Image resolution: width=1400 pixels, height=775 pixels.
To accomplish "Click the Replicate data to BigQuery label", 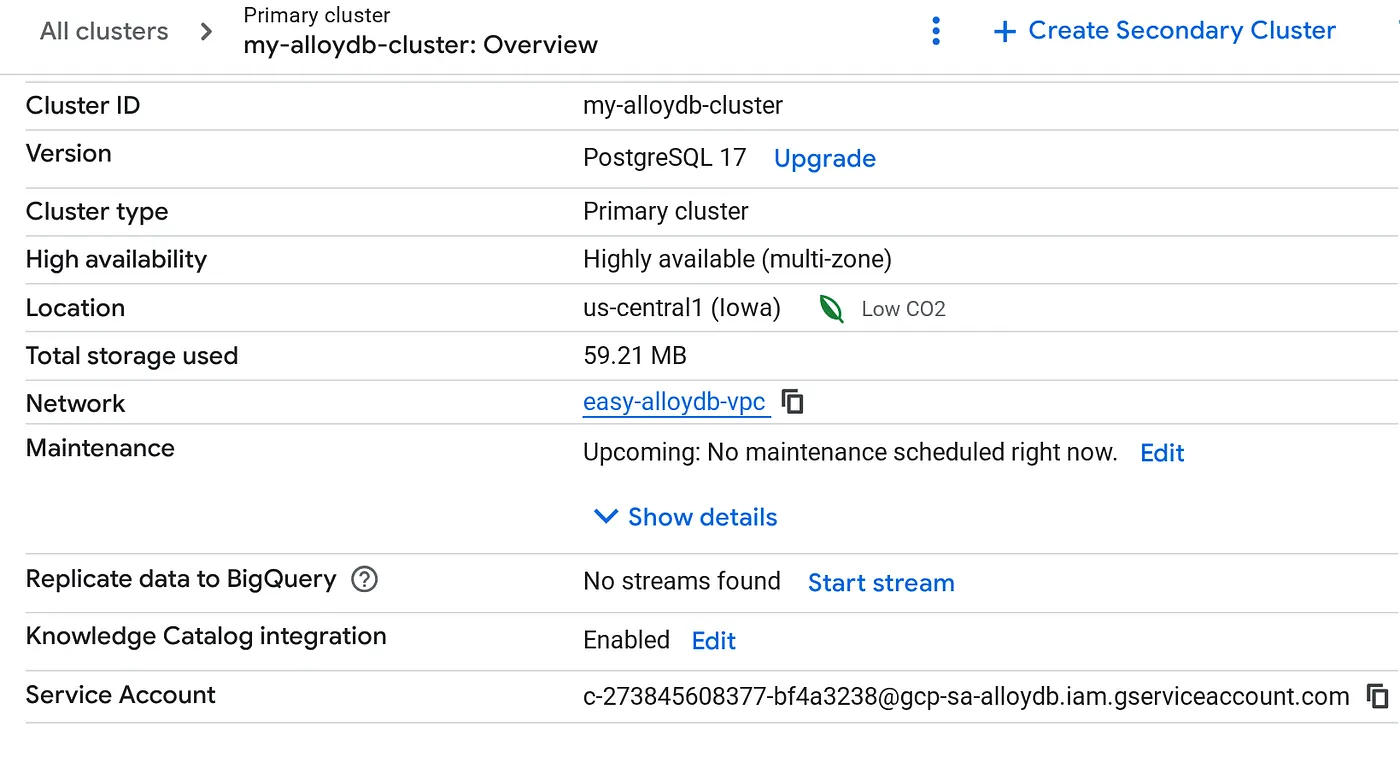I will (181, 579).
